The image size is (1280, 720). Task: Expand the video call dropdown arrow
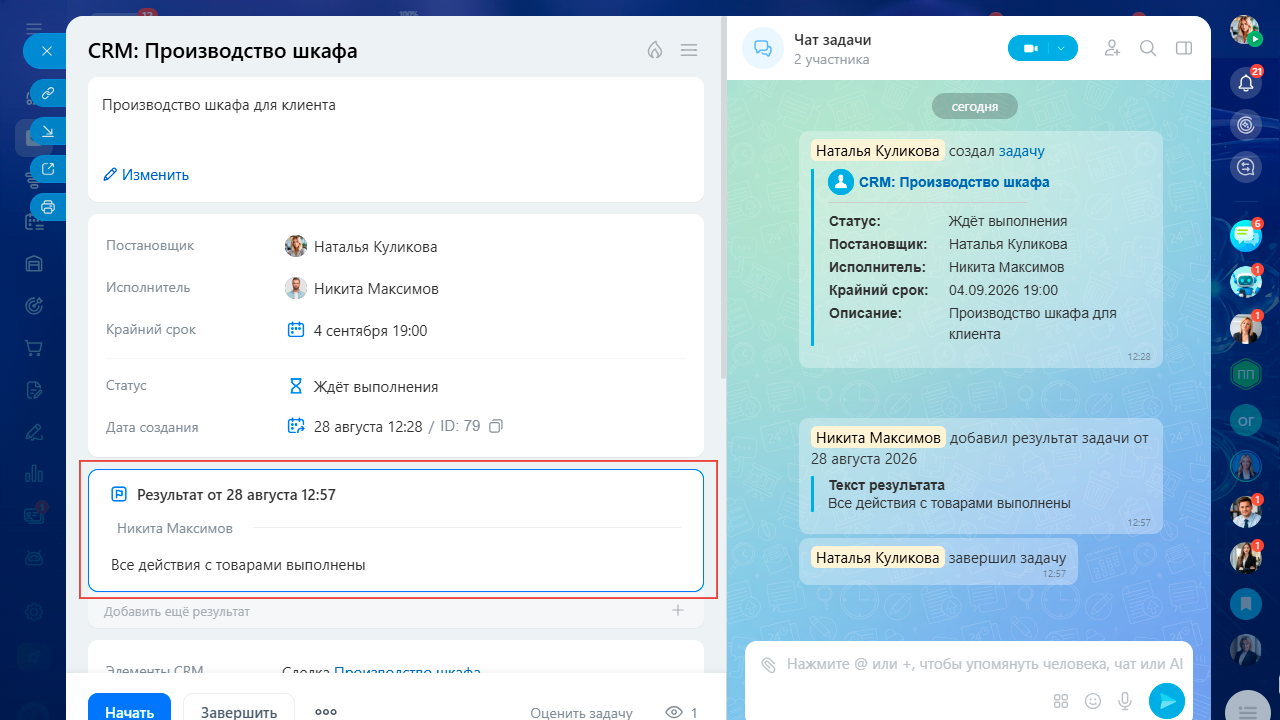pyautogui.click(x=1062, y=48)
